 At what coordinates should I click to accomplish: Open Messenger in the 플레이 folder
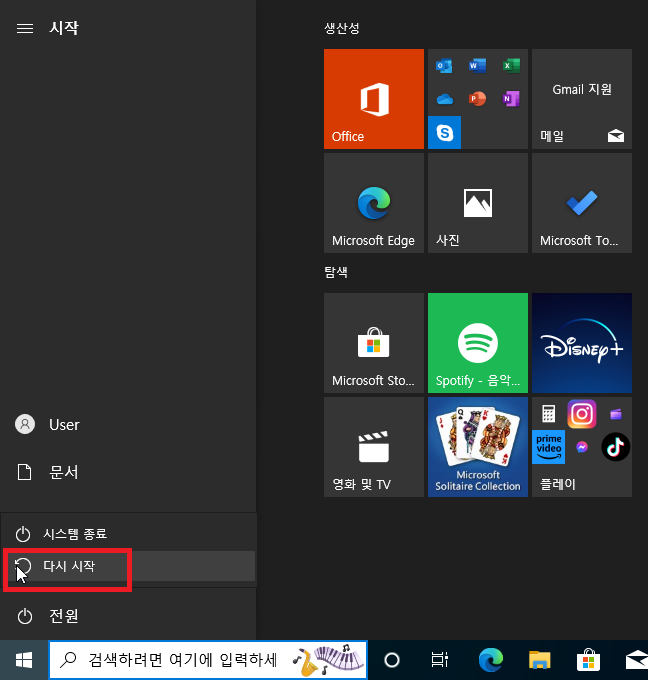(582, 447)
